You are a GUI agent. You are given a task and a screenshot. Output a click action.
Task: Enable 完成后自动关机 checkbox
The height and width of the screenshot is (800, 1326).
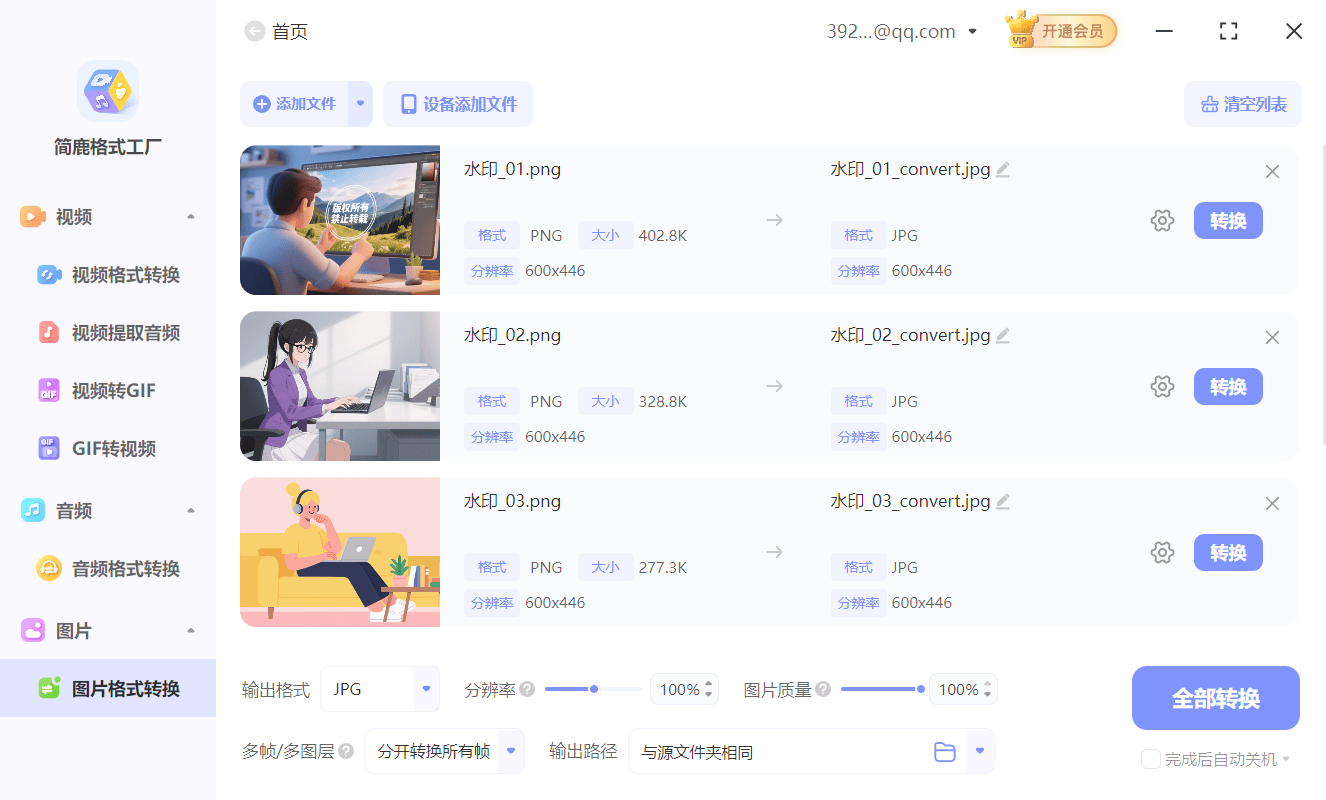pyautogui.click(x=1151, y=759)
